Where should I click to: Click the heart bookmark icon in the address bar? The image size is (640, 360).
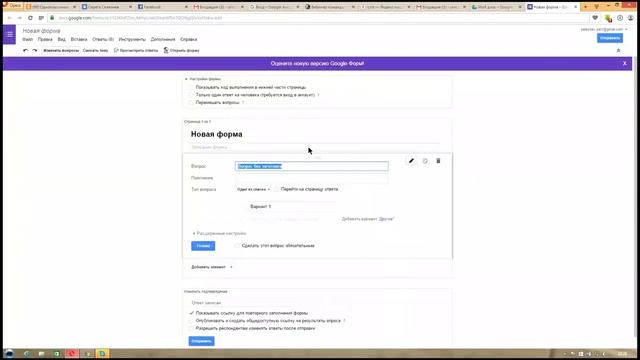(x=595, y=18)
